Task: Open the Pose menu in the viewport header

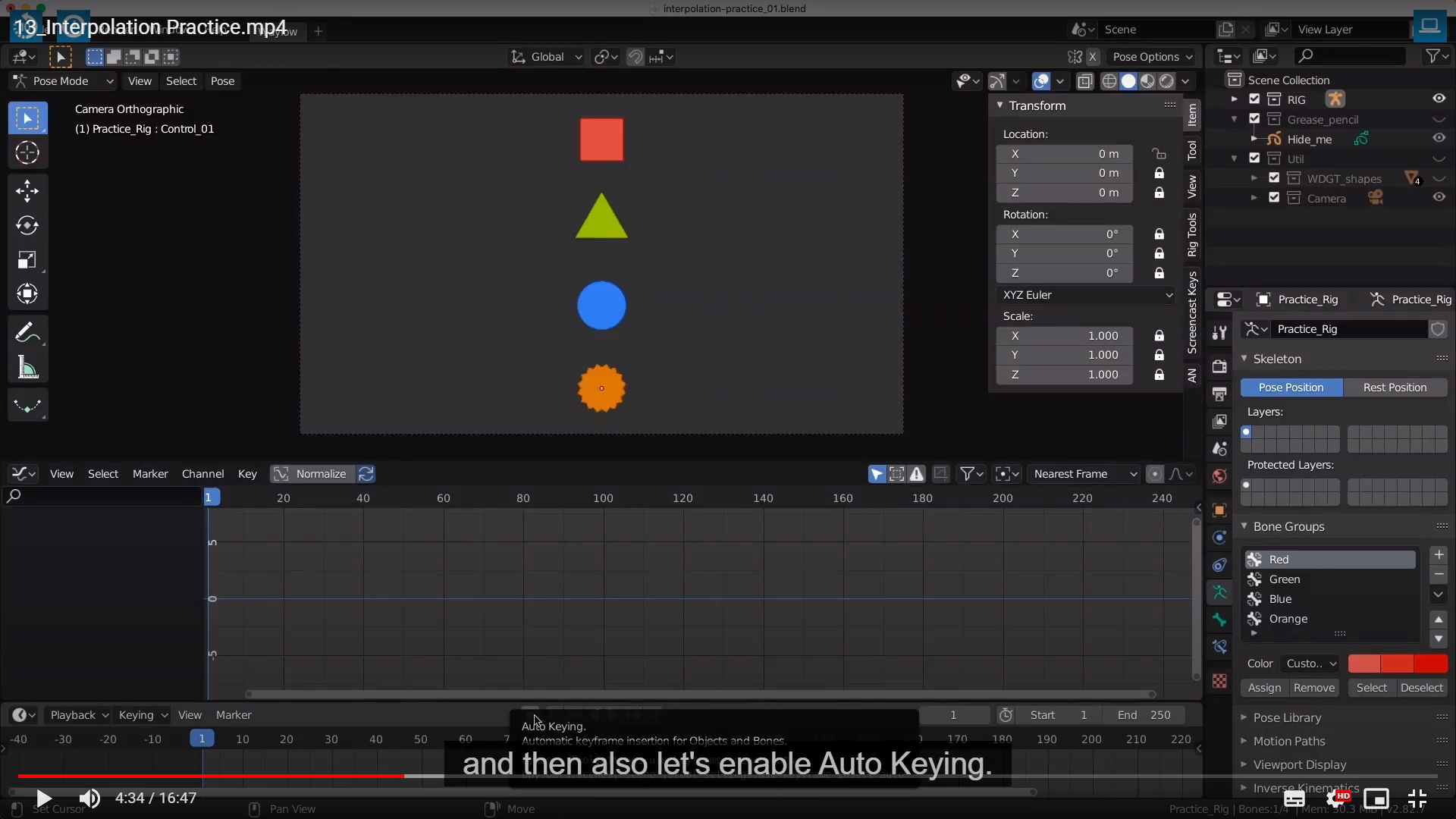Action: tap(222, 81)
